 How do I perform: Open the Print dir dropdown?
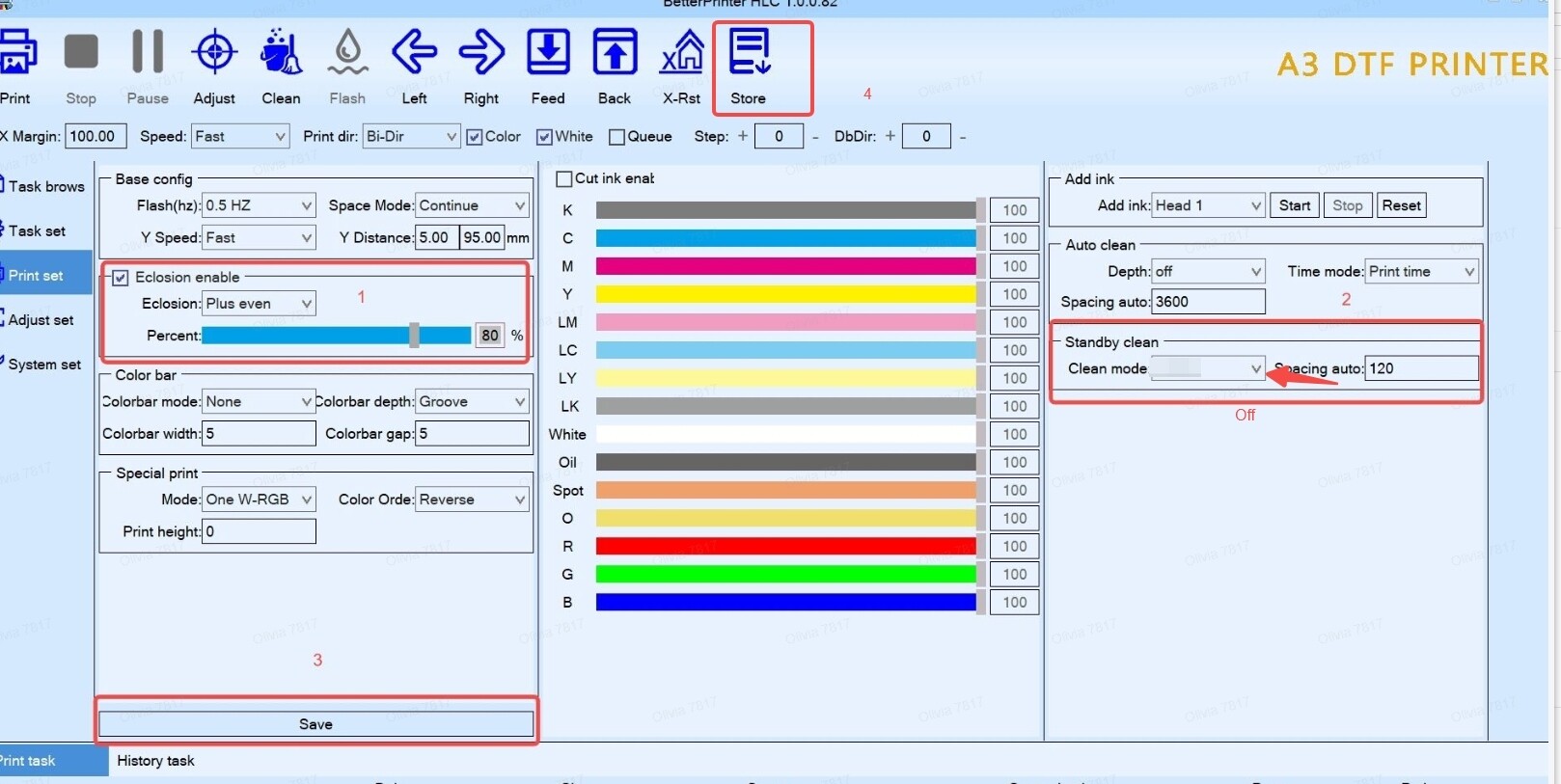coord(412,137)
